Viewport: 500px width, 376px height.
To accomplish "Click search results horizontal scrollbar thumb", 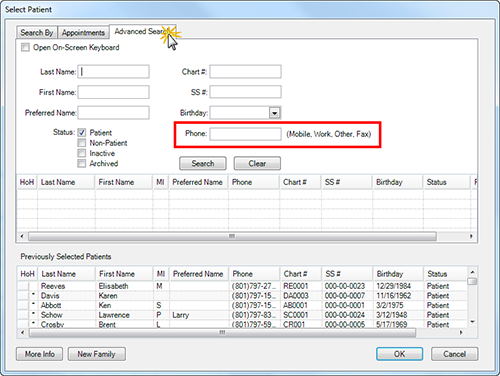I will tap(232, 236).
